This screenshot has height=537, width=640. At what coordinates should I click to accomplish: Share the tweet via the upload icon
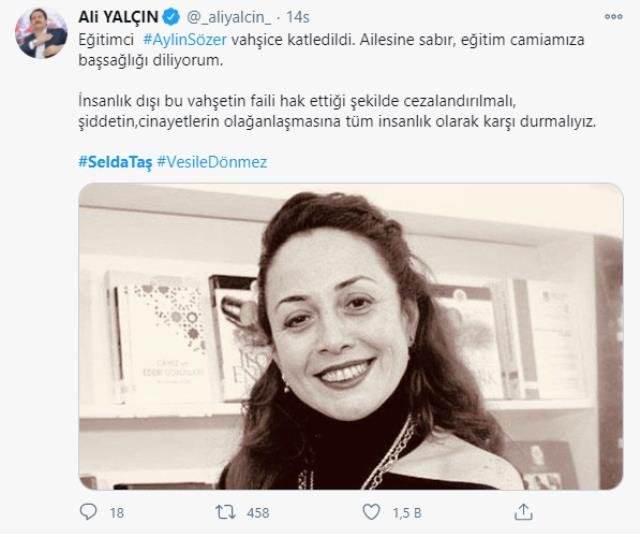(521, 513)
